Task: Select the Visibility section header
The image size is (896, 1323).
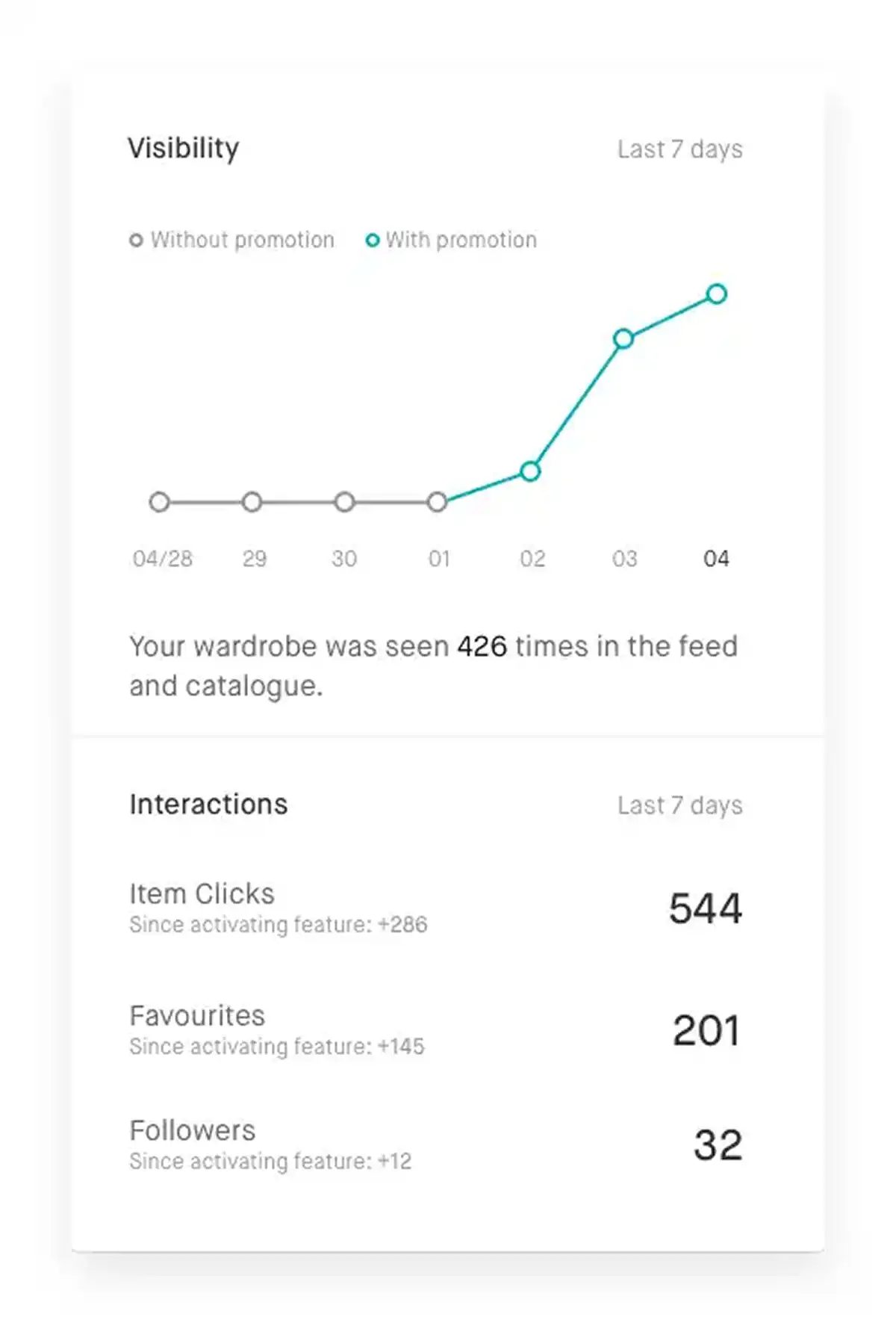Action: coord(183,149)
